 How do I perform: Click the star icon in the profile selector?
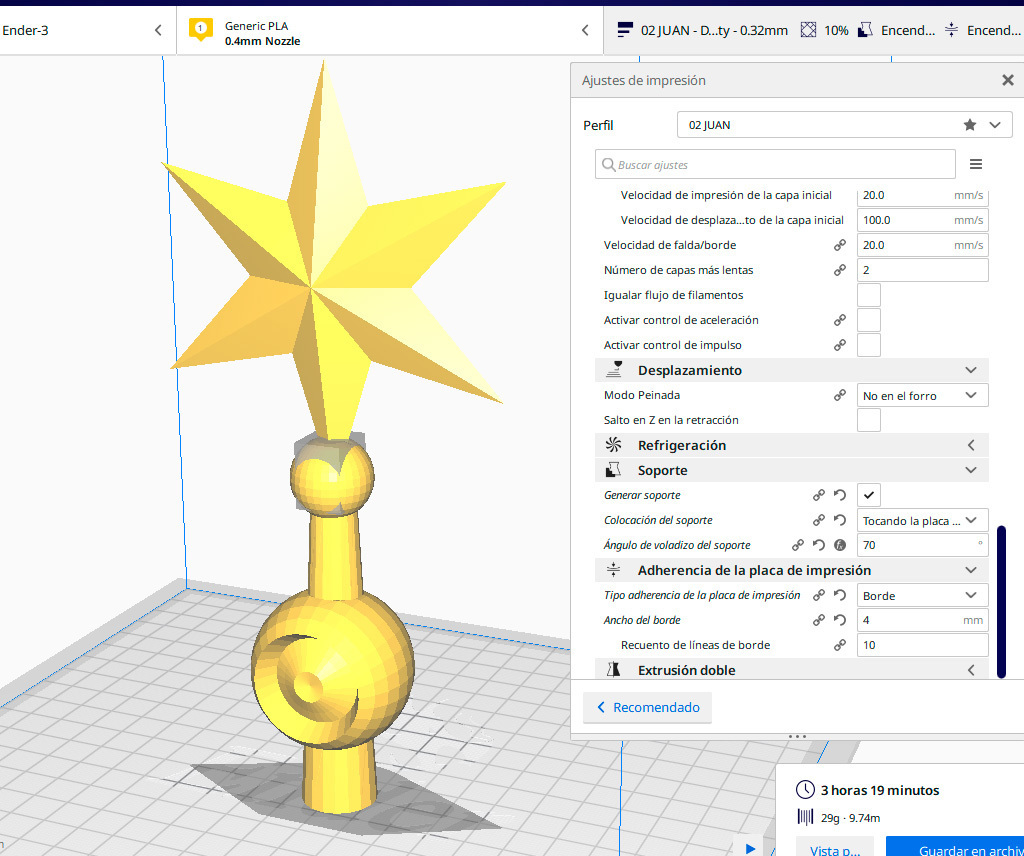(969, 125)
